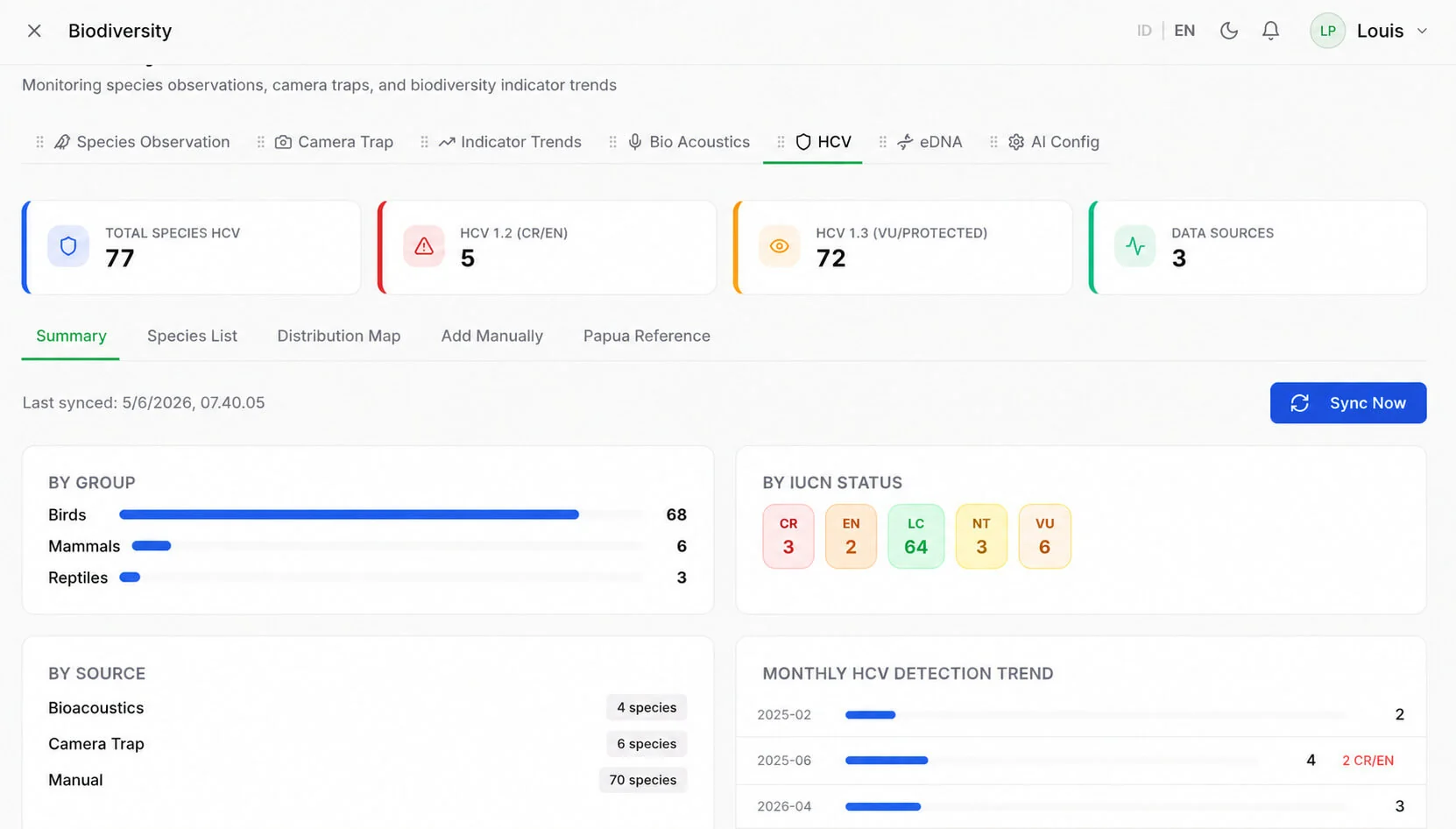Click the EN status badge showing 2
Screen dimensions: 1456x829
pyautogui.click(x=851, y=536)
